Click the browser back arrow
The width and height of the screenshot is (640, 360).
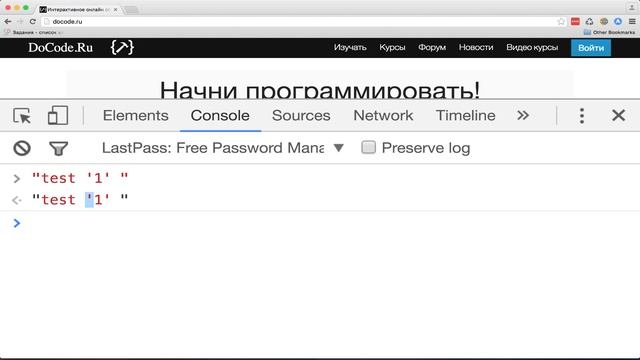click(8, 22)
